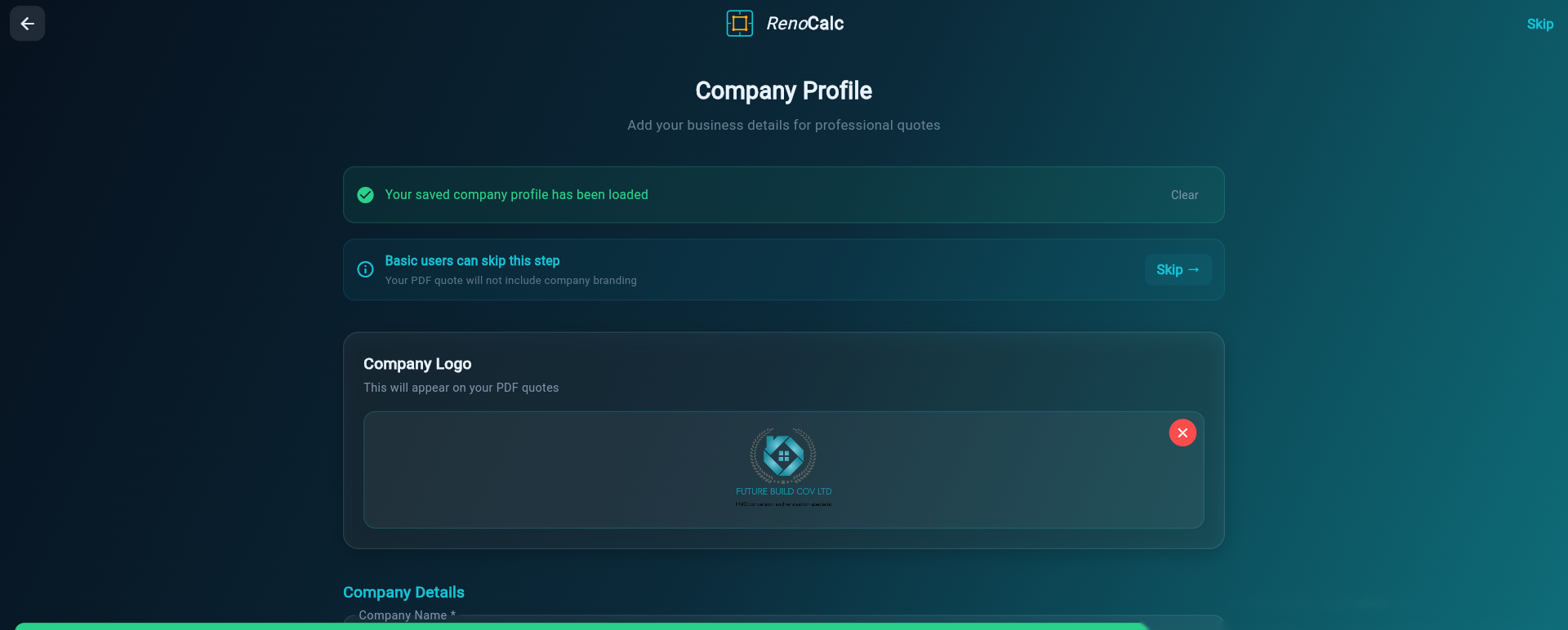Click the Future Build Cov Ltd logo thumbnail

(x=783, y=468)
